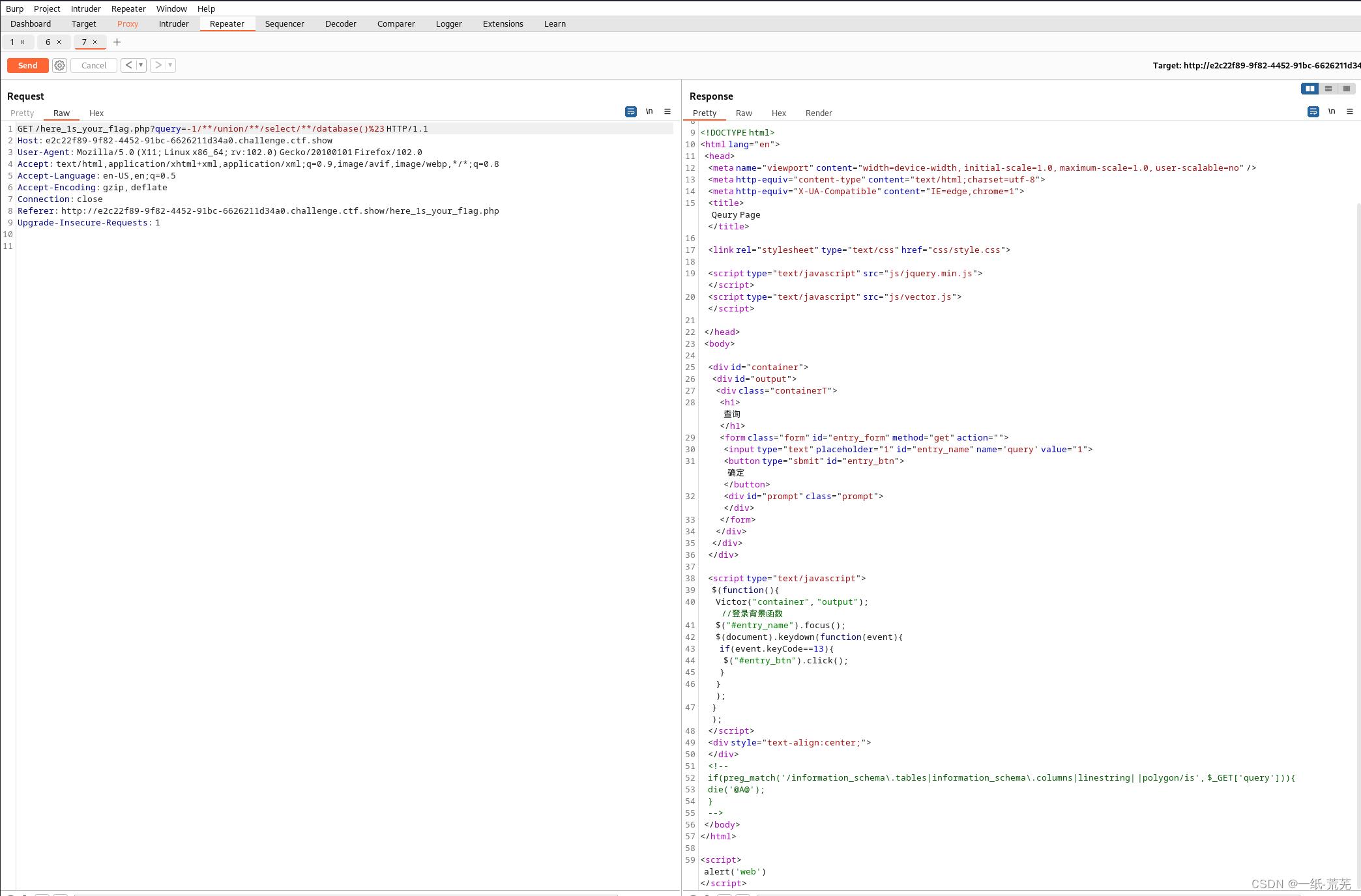This screenshot has height=896, width=1361.
Task: Switch Response view to Pretty
Action: (705, 113)
